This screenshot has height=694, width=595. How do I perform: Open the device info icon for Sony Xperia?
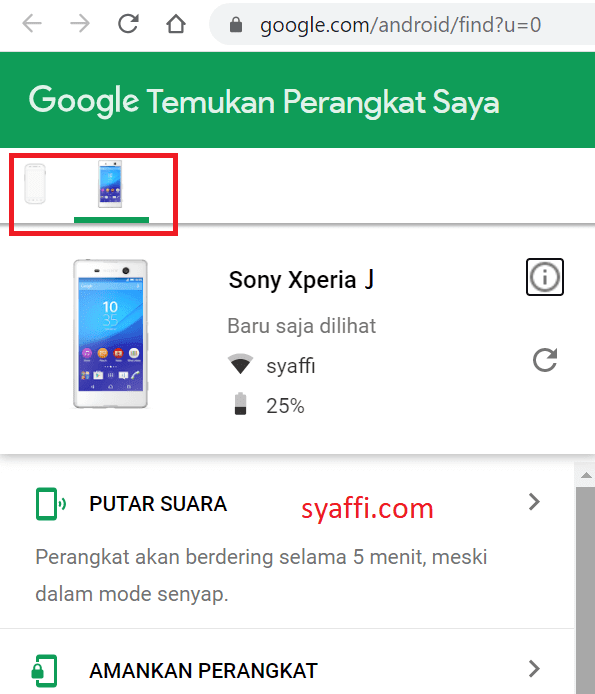click(545, 277)
